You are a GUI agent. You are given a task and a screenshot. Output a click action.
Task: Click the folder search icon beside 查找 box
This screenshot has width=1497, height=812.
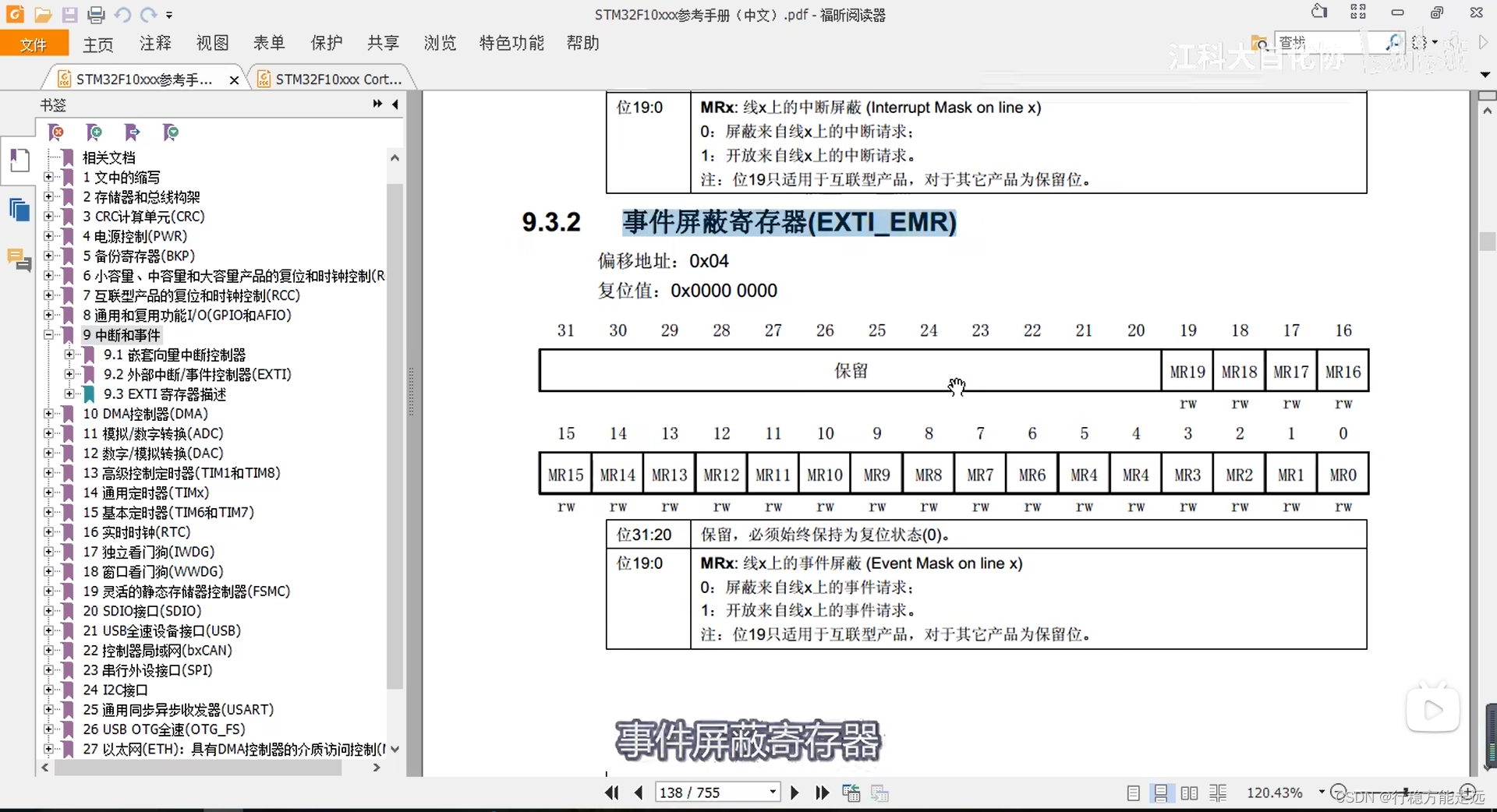click(x=1258, y=42)
